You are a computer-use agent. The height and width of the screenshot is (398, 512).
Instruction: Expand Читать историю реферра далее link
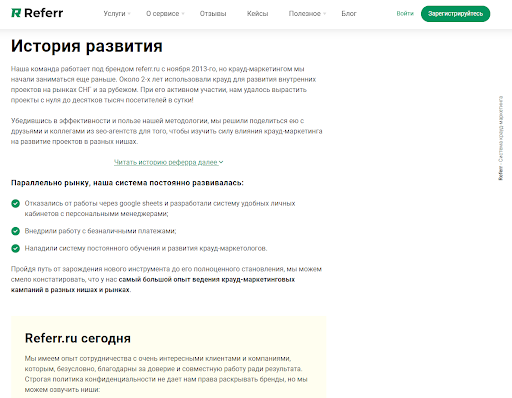coord(168,162)
